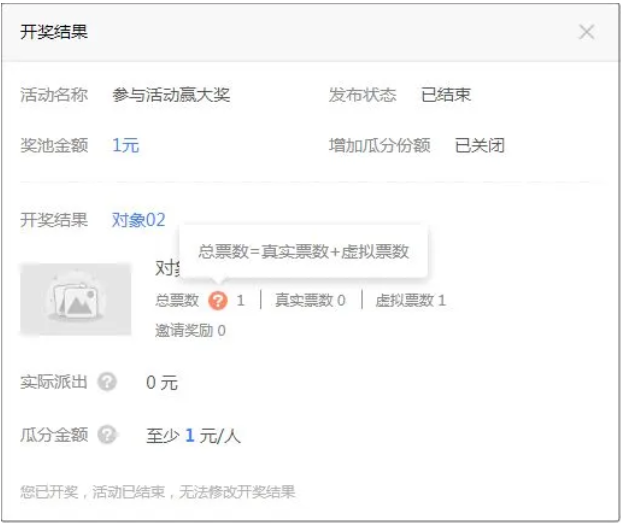
Task: Click the 邀请奖励 0 text
Action: [190, 330]
